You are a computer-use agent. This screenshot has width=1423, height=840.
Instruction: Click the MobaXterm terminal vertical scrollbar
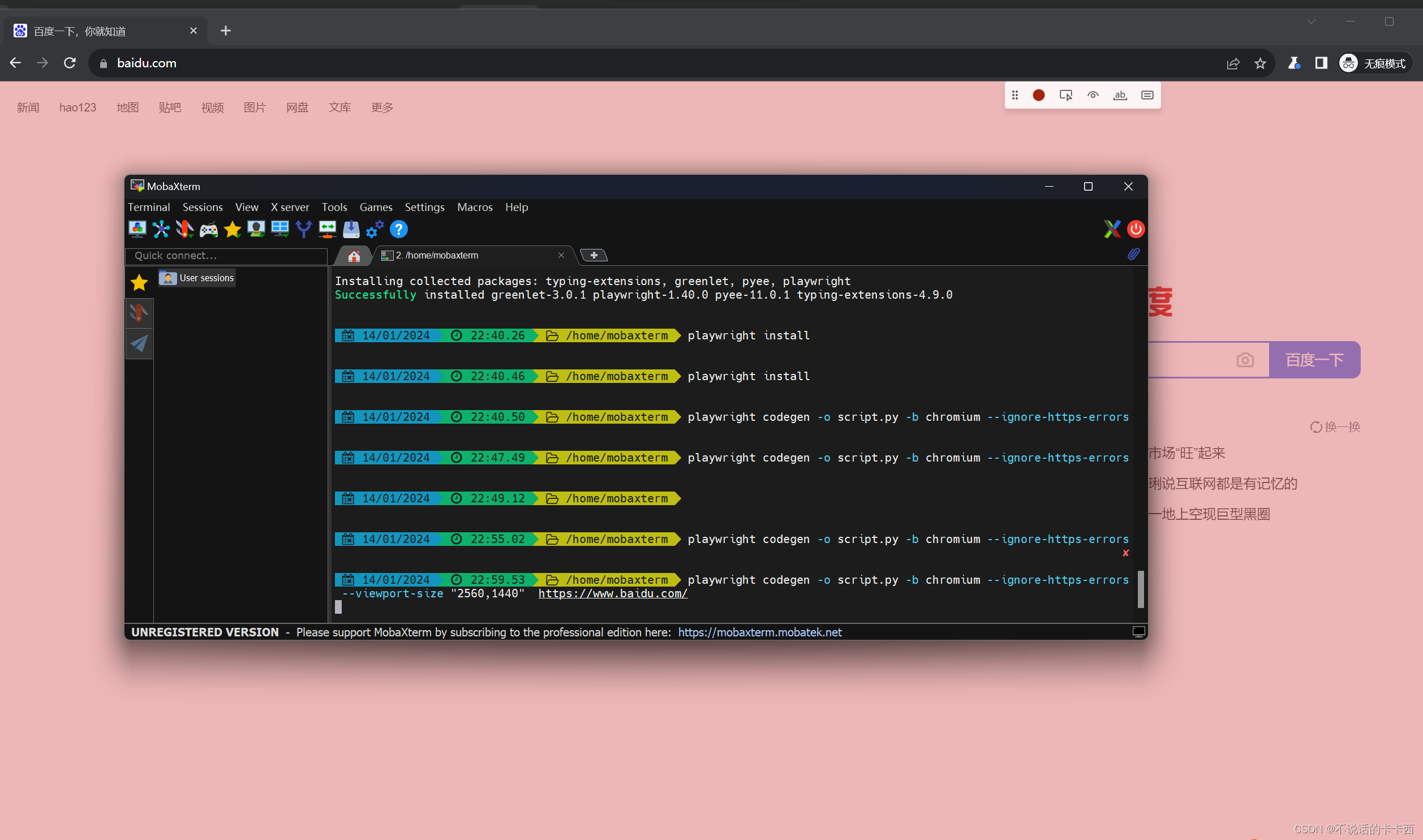click(x=1141, y=589)
